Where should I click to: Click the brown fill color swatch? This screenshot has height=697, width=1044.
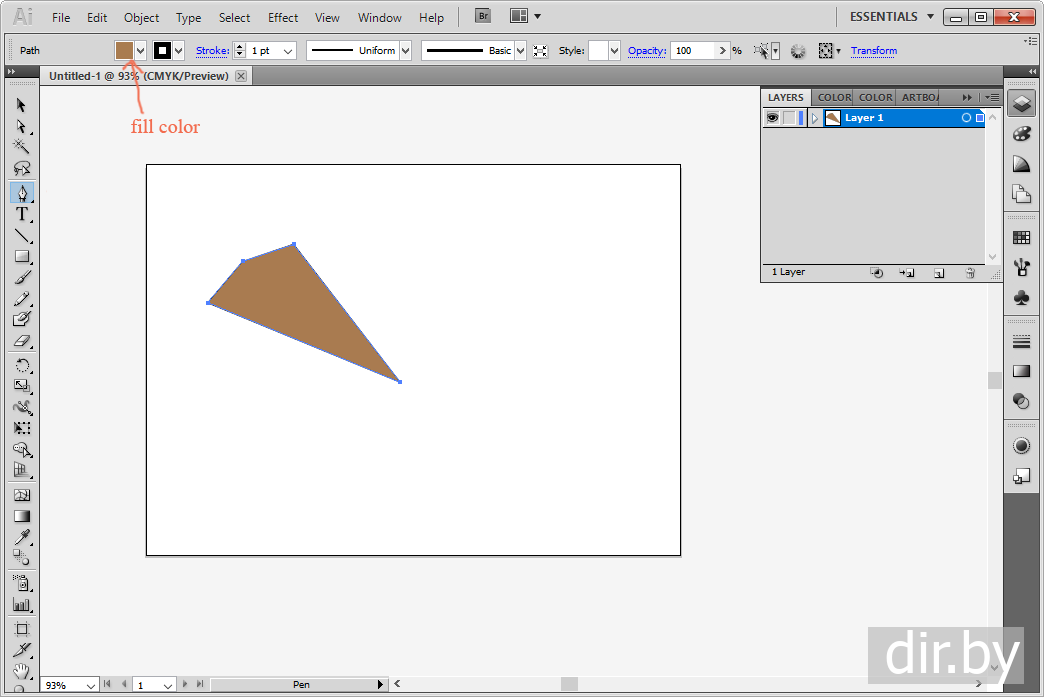pos(124,50)
